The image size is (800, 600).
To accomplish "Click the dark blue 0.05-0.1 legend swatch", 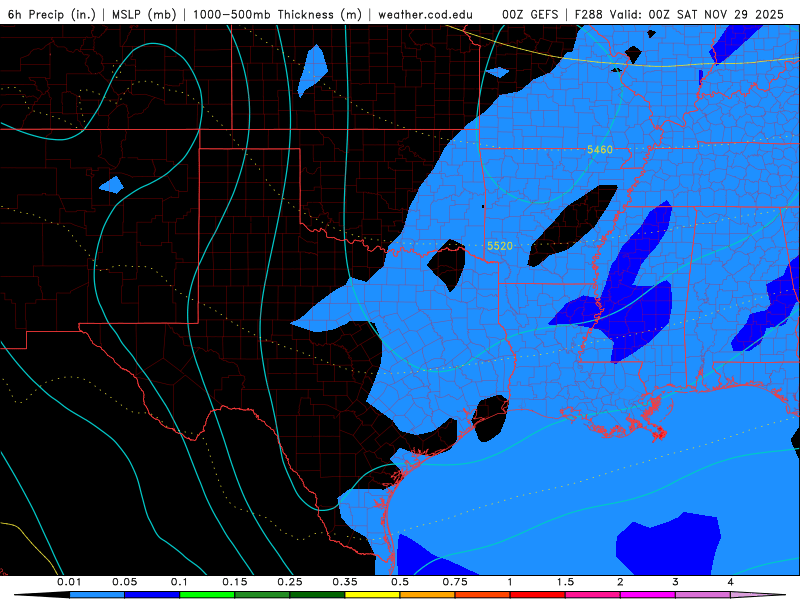I will tap(152, 595).
